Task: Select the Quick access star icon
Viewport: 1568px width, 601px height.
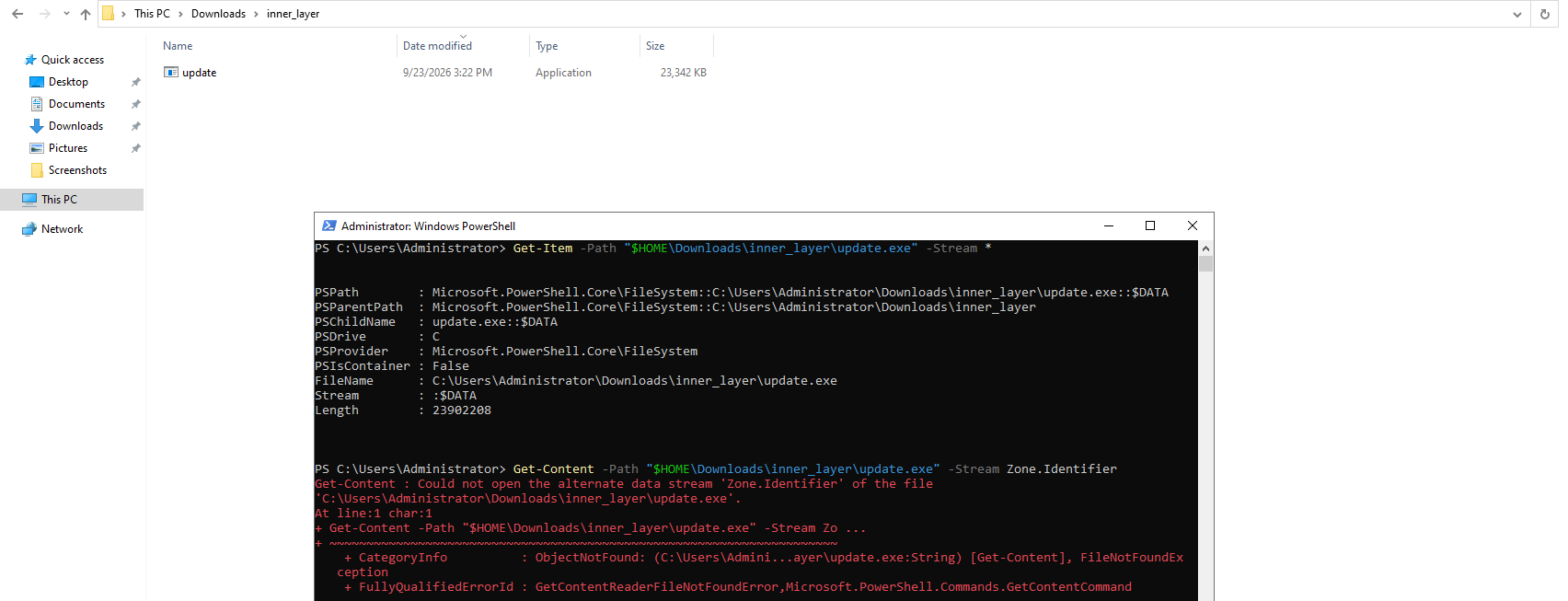Action: [30, 60]
